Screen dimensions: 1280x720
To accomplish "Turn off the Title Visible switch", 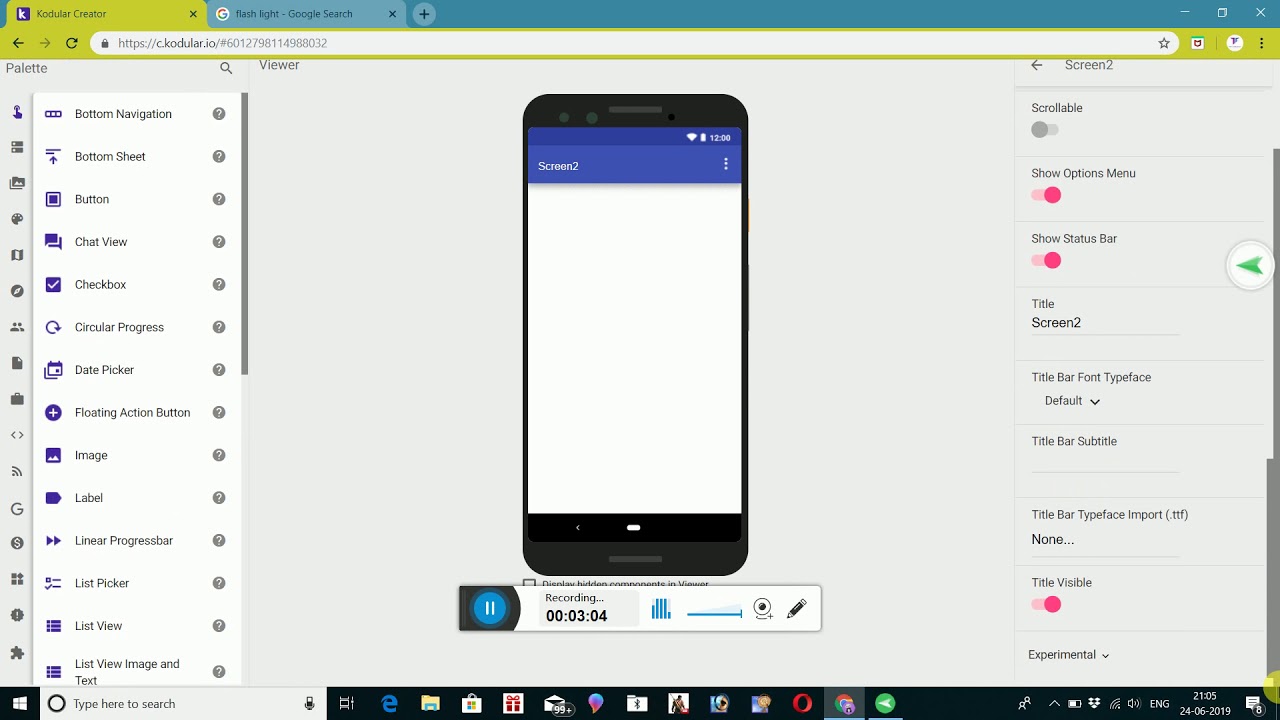I will tap(1046, 605).
